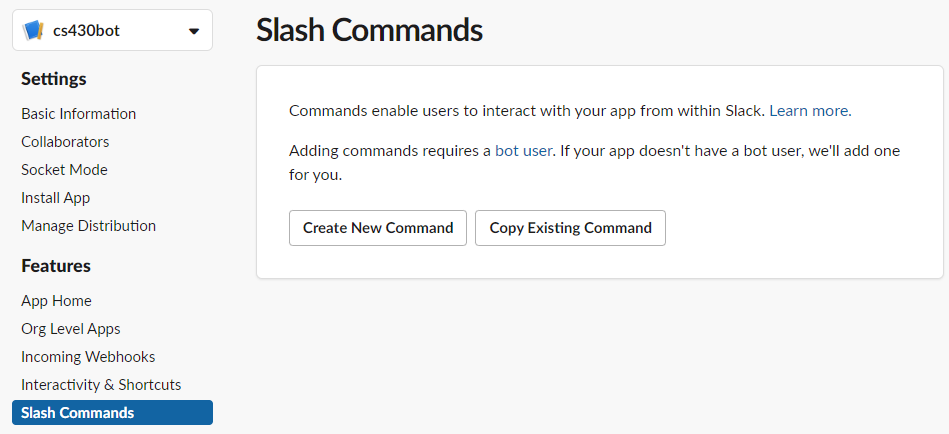Go to the Collaborators page

click(x=65, y=142)
